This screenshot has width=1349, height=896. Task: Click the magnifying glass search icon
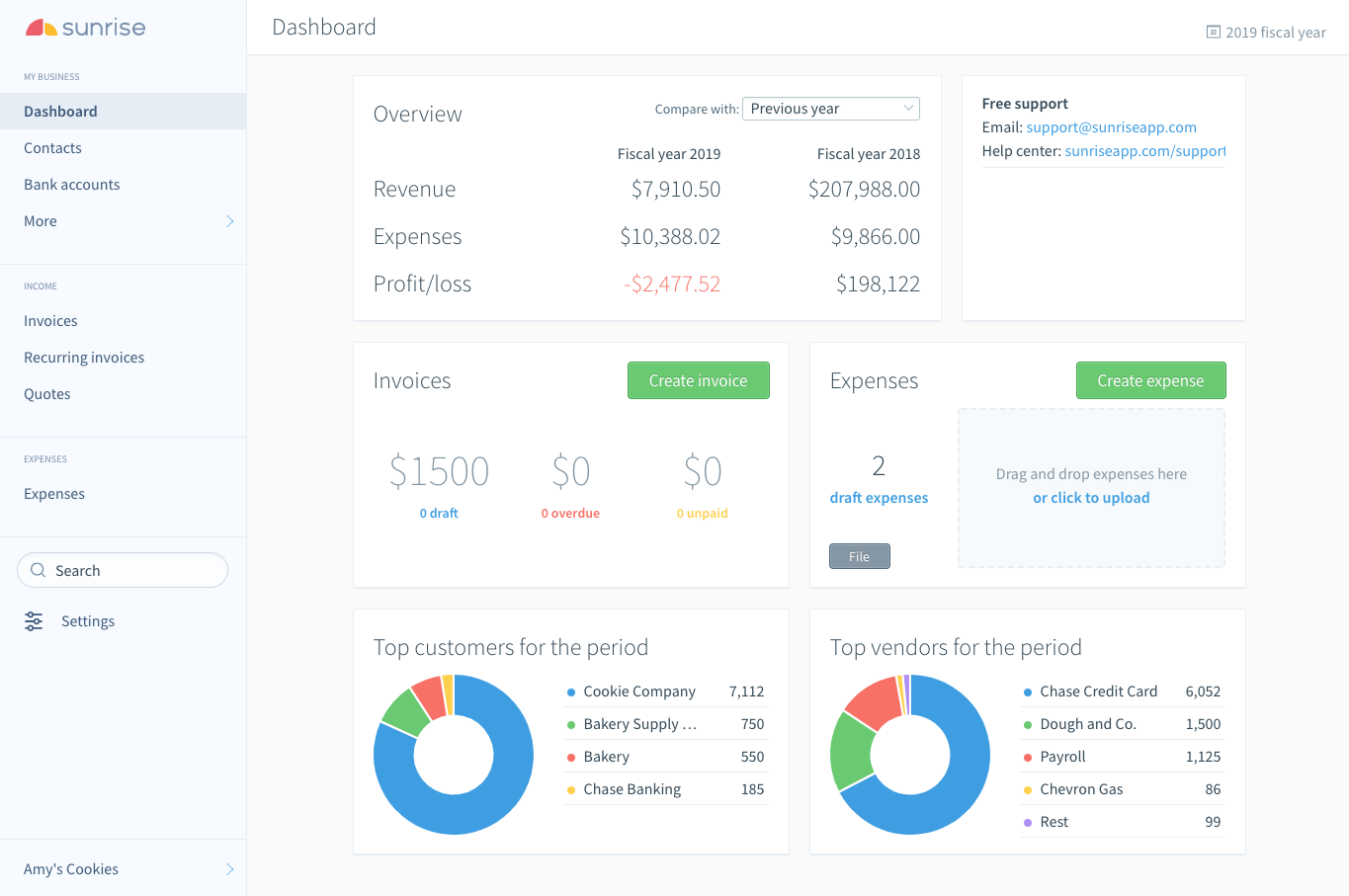(x=39, y=570)
